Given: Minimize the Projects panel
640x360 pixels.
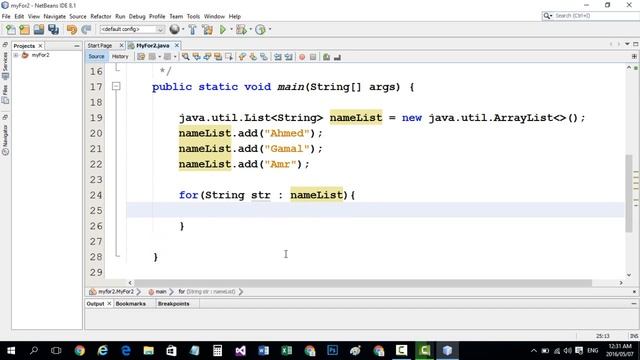Looking at the screenshot, I should point(77,46).
